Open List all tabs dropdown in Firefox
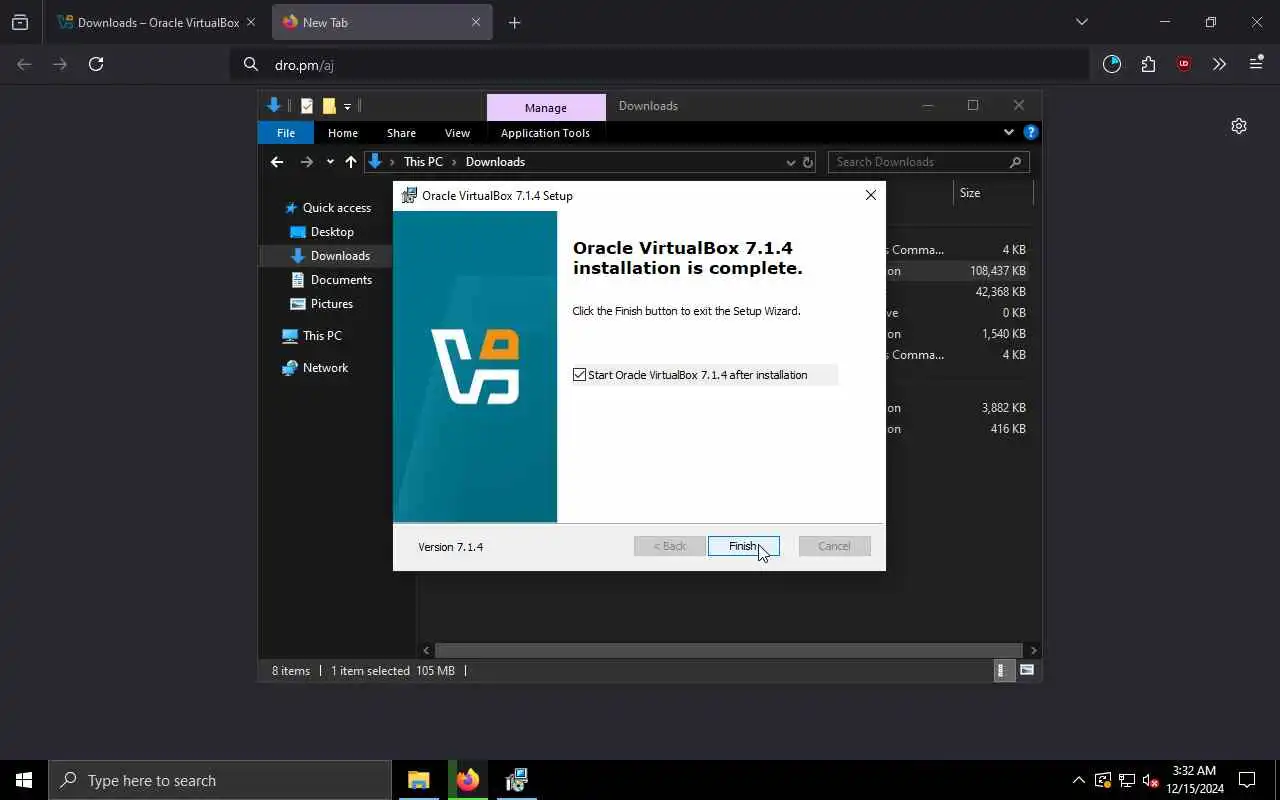 pos(1081,22)
